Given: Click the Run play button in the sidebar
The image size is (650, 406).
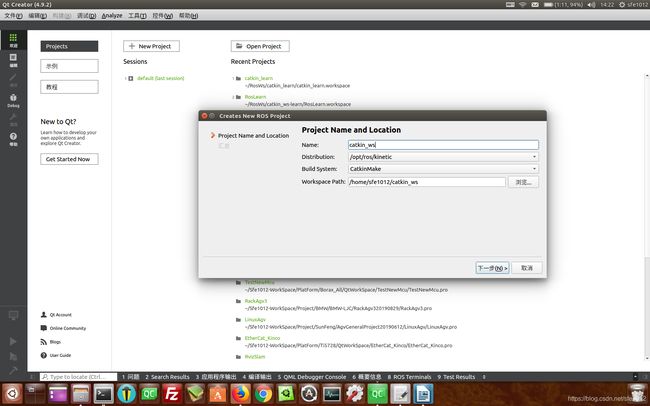Looking at the screenshot, I should click(13, 341).
